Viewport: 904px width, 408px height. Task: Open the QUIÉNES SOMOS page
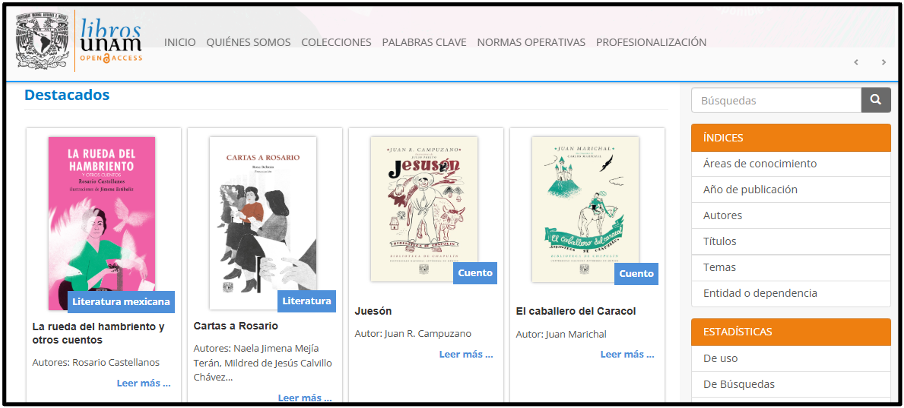click(x=248, y=42)
